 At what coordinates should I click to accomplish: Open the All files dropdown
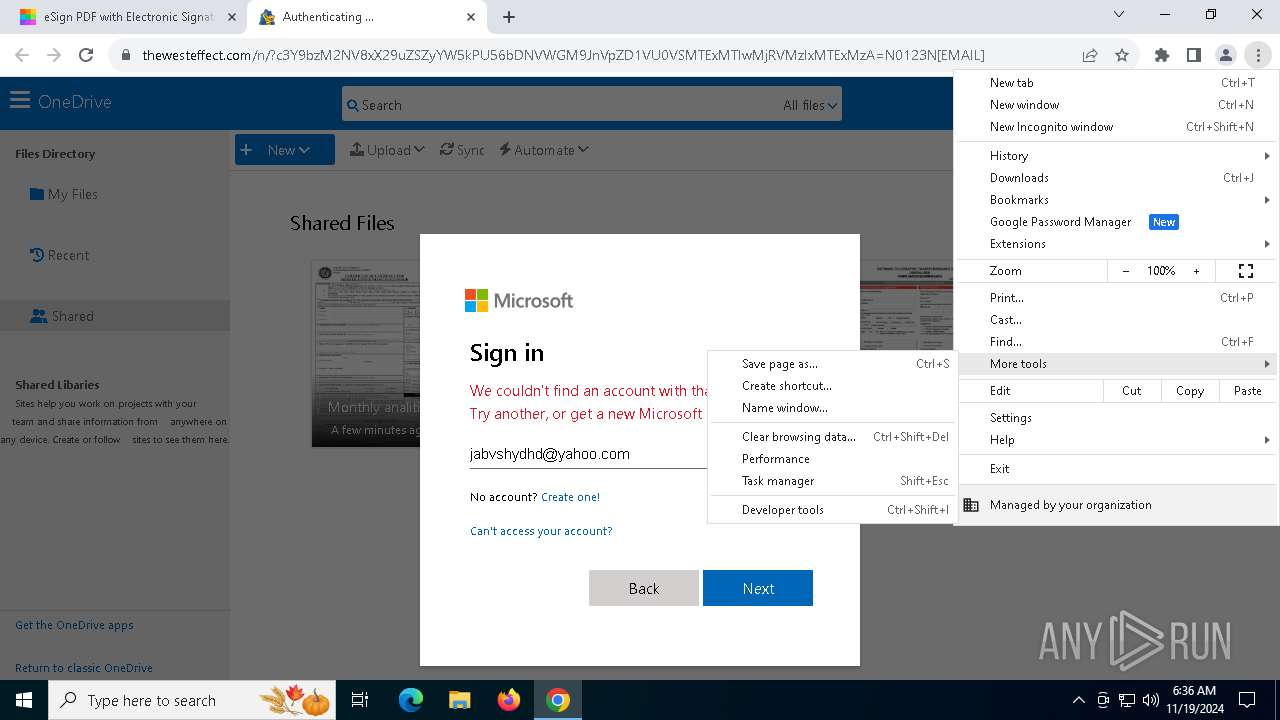811,105
